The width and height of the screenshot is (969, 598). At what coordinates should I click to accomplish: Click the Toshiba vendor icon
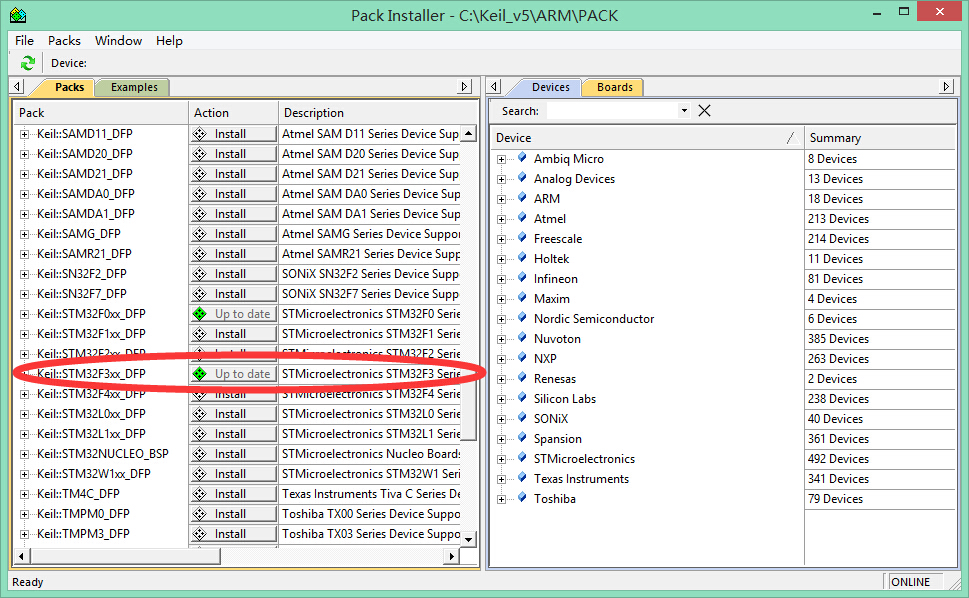[522, 498]
